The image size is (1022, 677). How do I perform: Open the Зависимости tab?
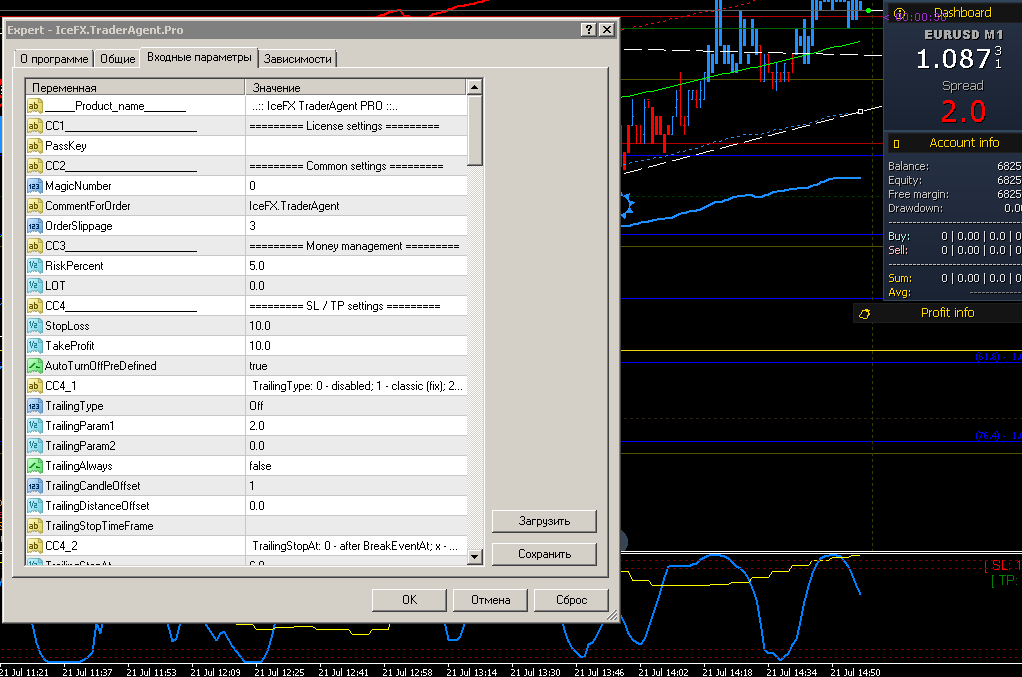pyautogui.click(x=298, y=59)
